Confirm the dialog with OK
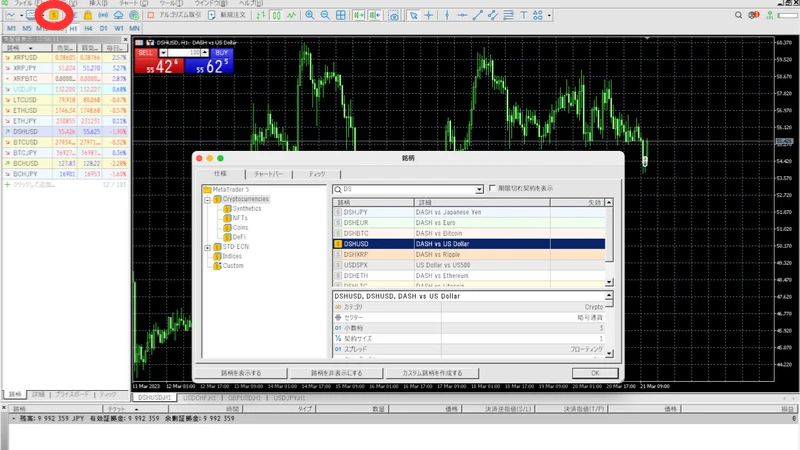The height and width of the screenshot is (450, 800). tap(595, 373)
